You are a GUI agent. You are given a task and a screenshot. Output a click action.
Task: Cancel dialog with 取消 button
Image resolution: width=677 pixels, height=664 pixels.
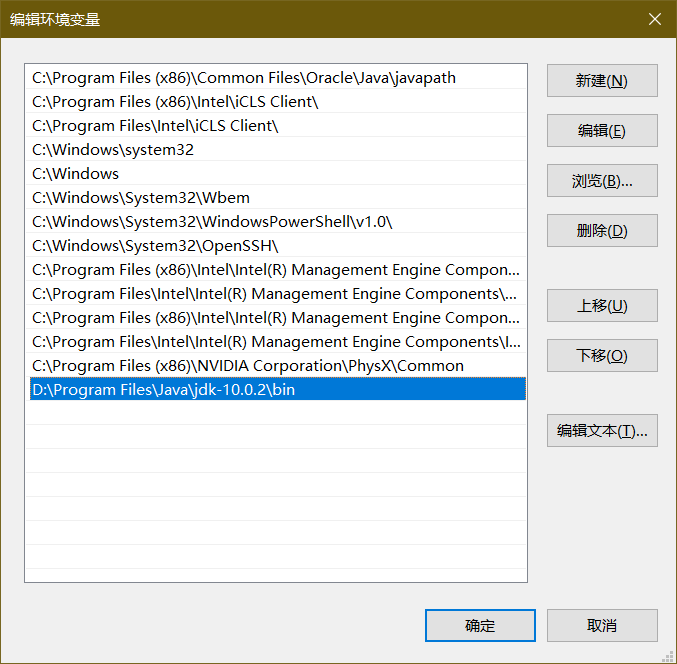(601, 626)
